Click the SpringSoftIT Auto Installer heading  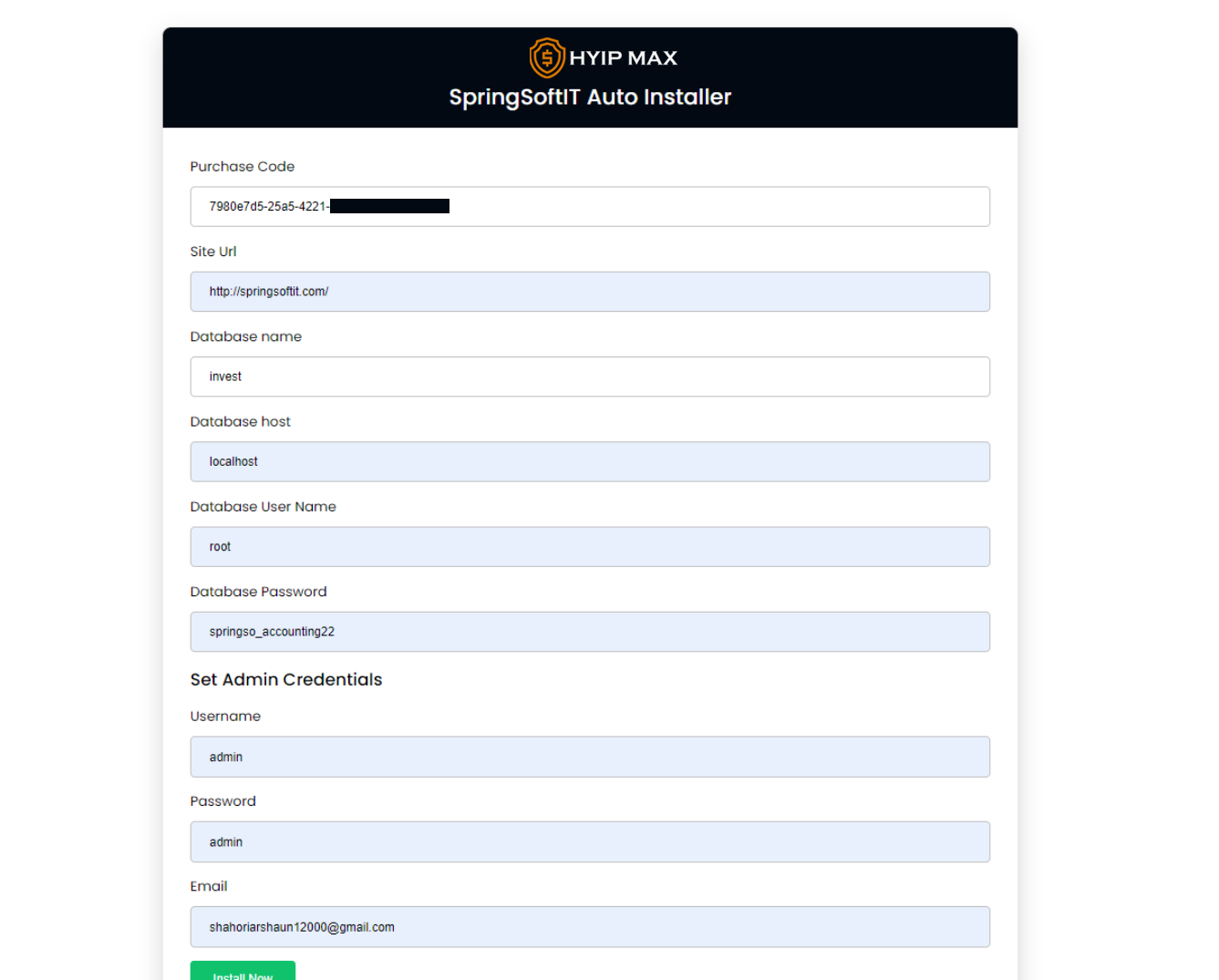590,98
